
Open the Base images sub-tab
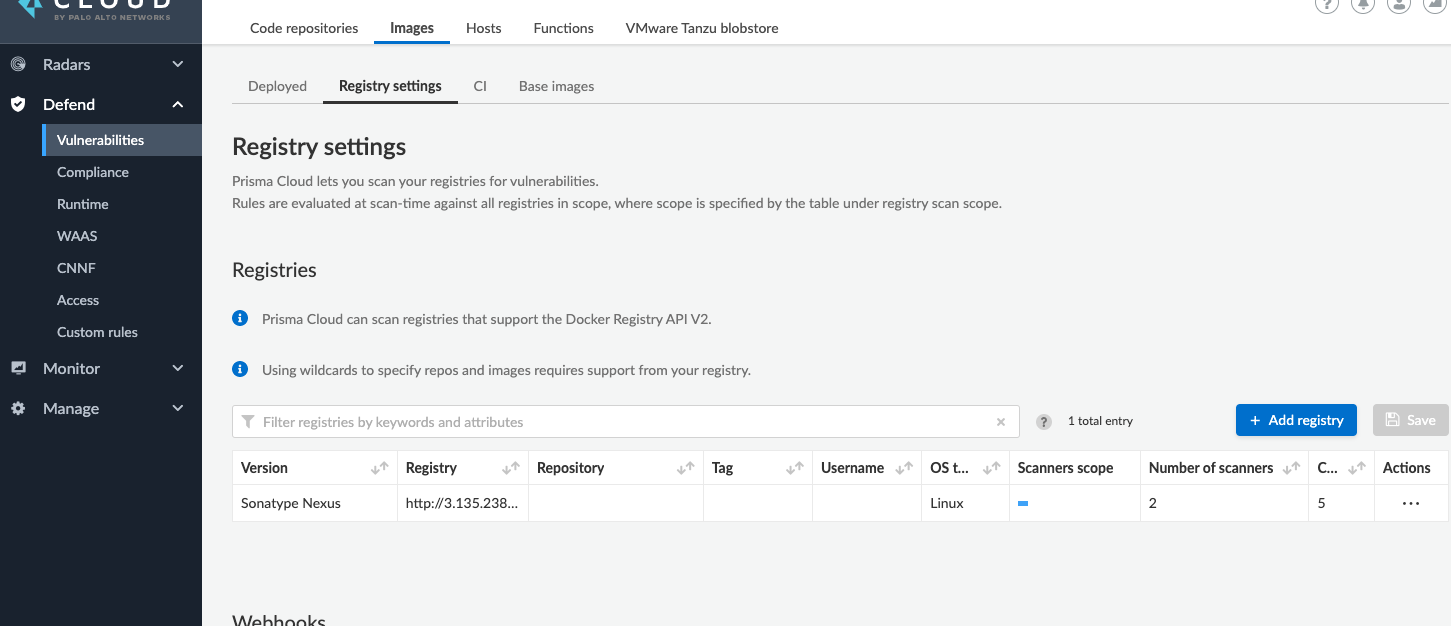(556, 86)
